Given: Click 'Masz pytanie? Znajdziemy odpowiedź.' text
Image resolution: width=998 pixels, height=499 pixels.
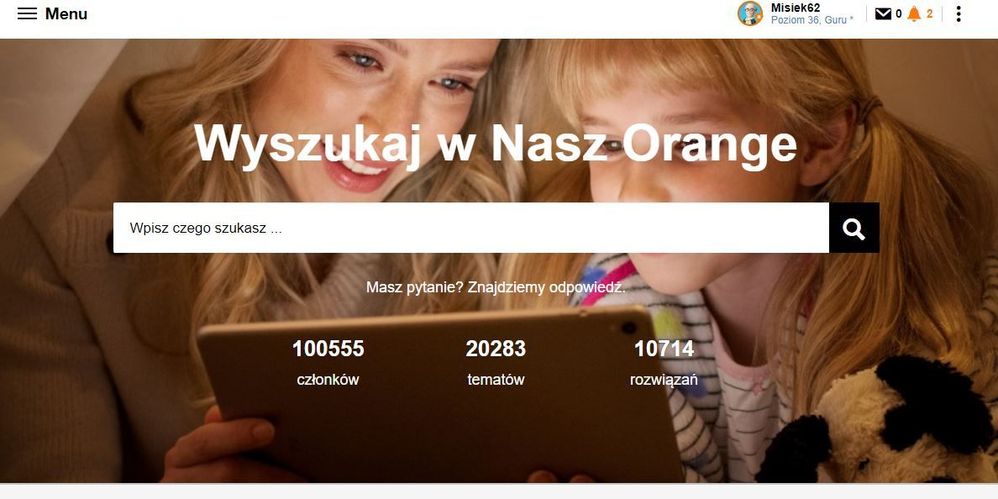Looking at the screenshot, I should [496, 288].
